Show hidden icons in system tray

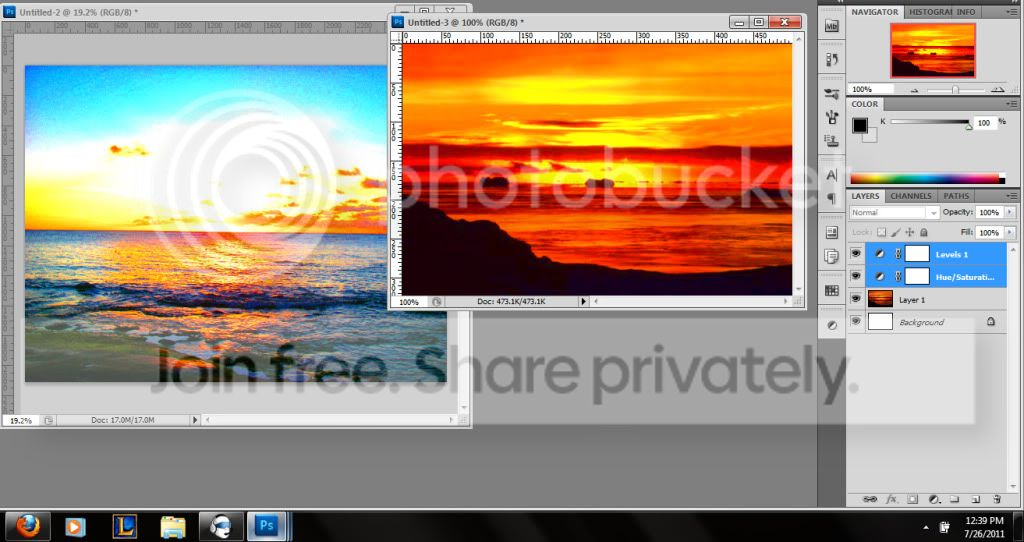click(925, 527)
